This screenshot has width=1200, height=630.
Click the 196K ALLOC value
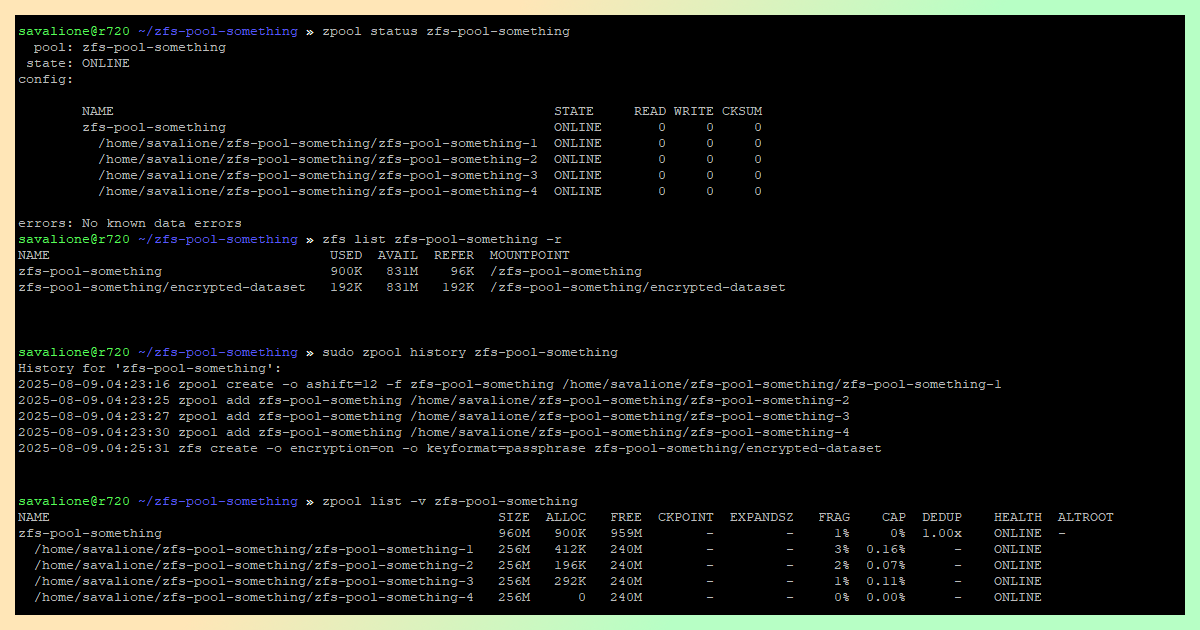tap(570, 565)
